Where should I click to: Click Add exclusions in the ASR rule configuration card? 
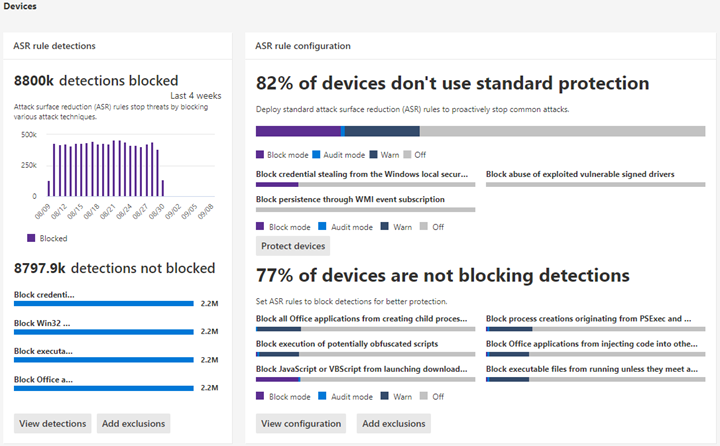[394, 424]
